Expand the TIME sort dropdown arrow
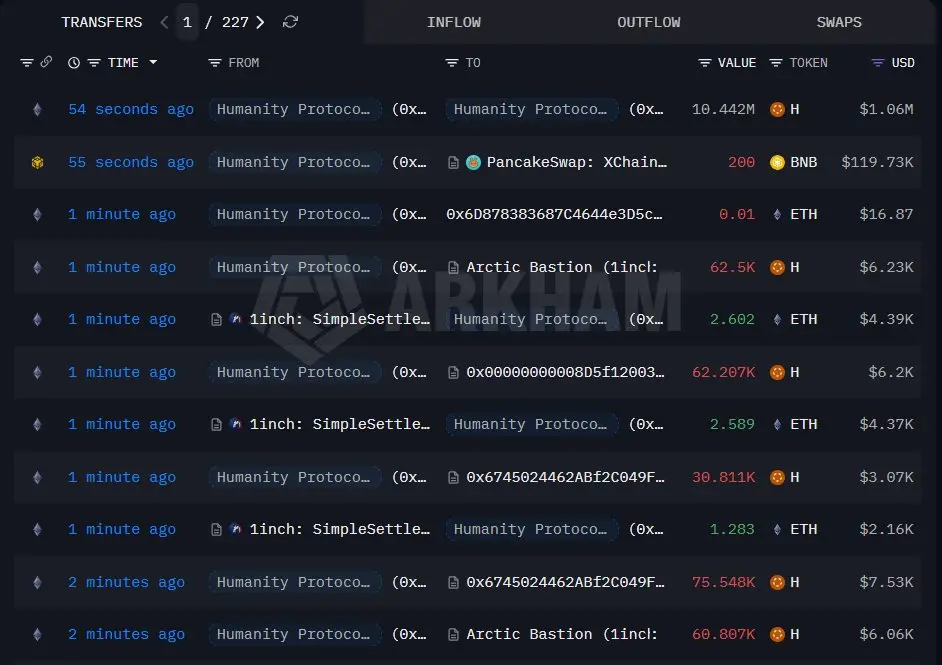This screenshot has height=665, width=942. click(x=153, y=62)
